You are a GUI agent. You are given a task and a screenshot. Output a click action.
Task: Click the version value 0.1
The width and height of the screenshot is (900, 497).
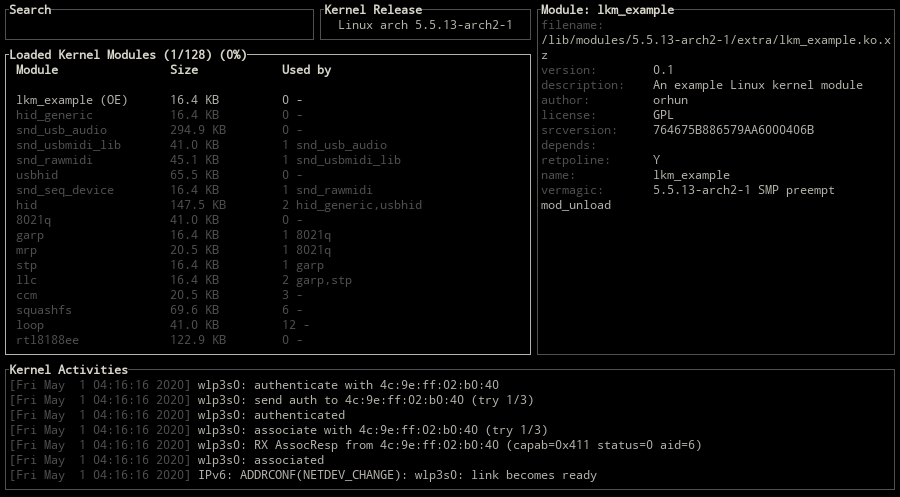click(663, 70)
